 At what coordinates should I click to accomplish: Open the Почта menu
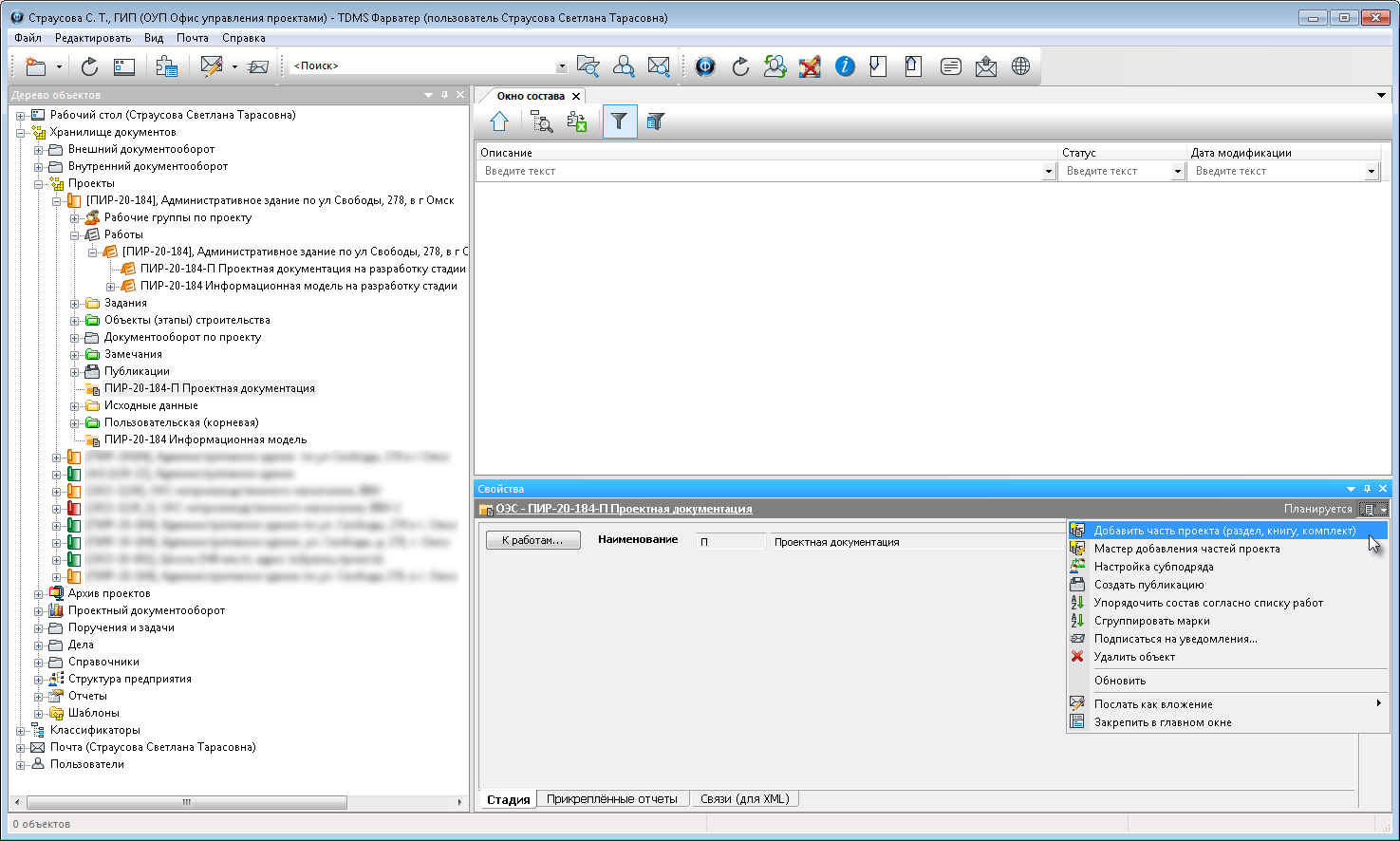coord(193,38)
